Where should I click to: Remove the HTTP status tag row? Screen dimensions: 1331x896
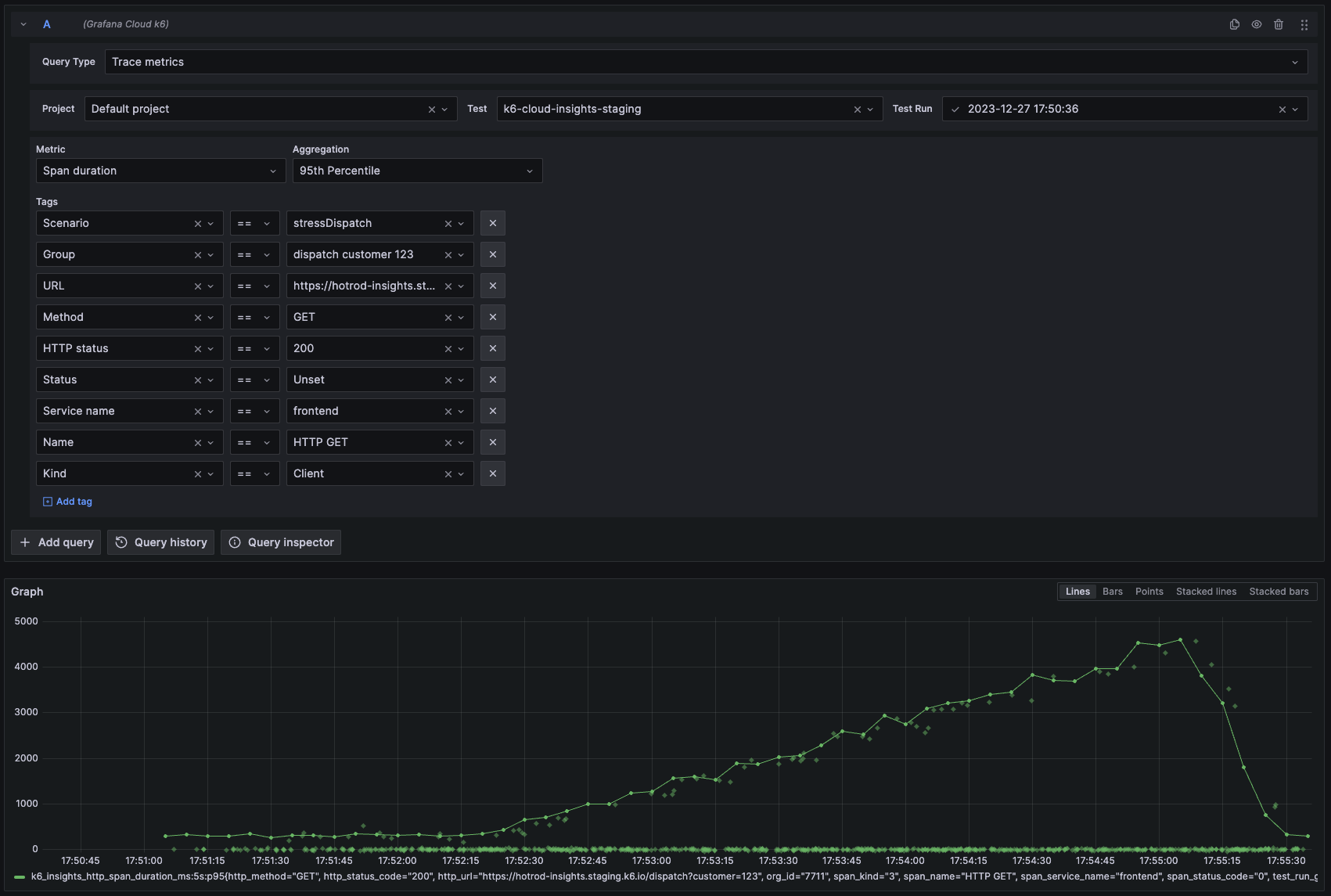[492, 348]
